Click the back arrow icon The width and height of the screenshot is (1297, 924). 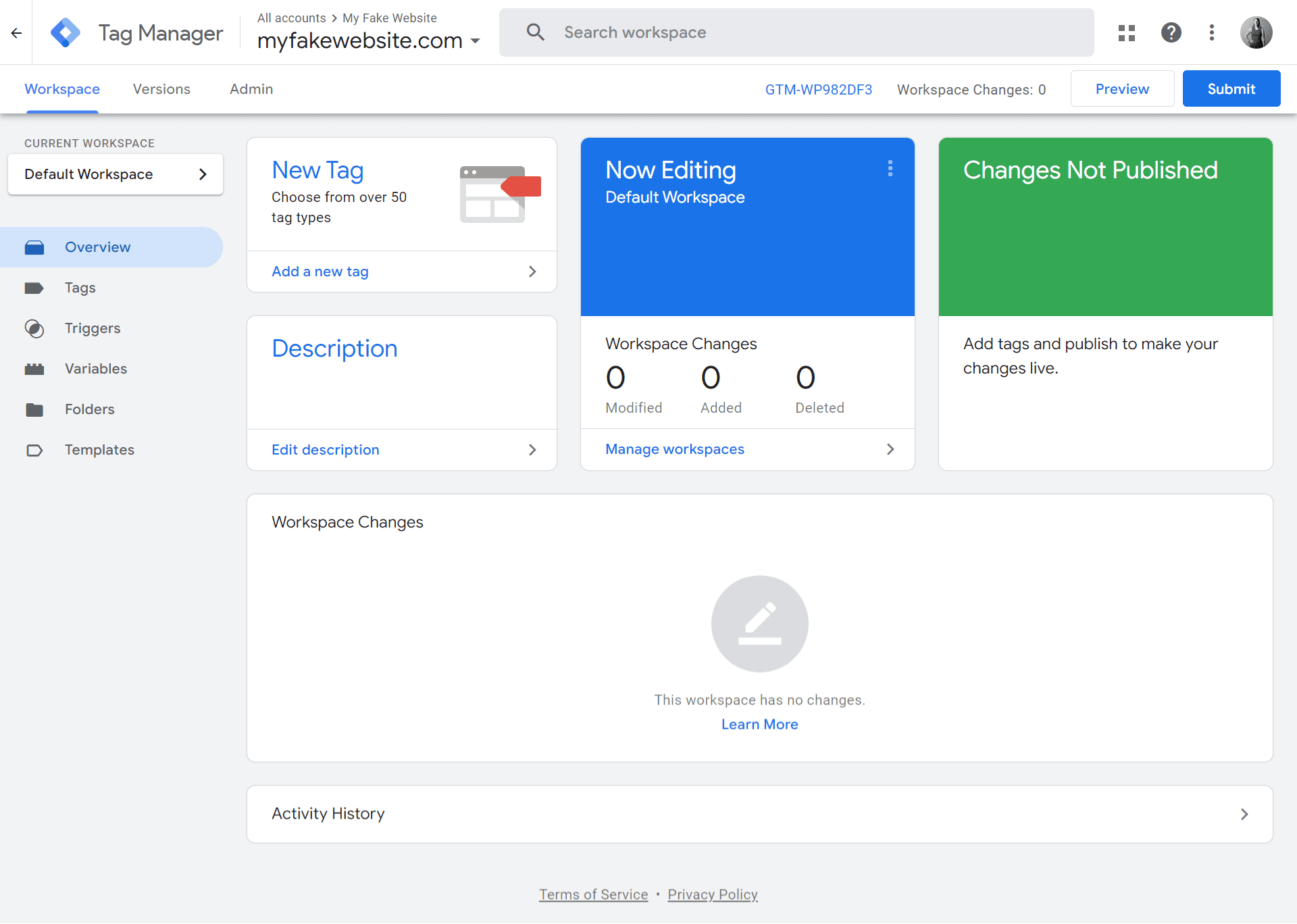[x=17, y=32]
